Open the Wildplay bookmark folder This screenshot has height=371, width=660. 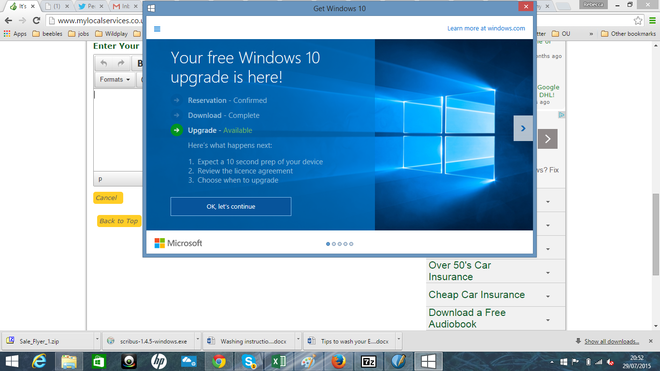point(111,34)
